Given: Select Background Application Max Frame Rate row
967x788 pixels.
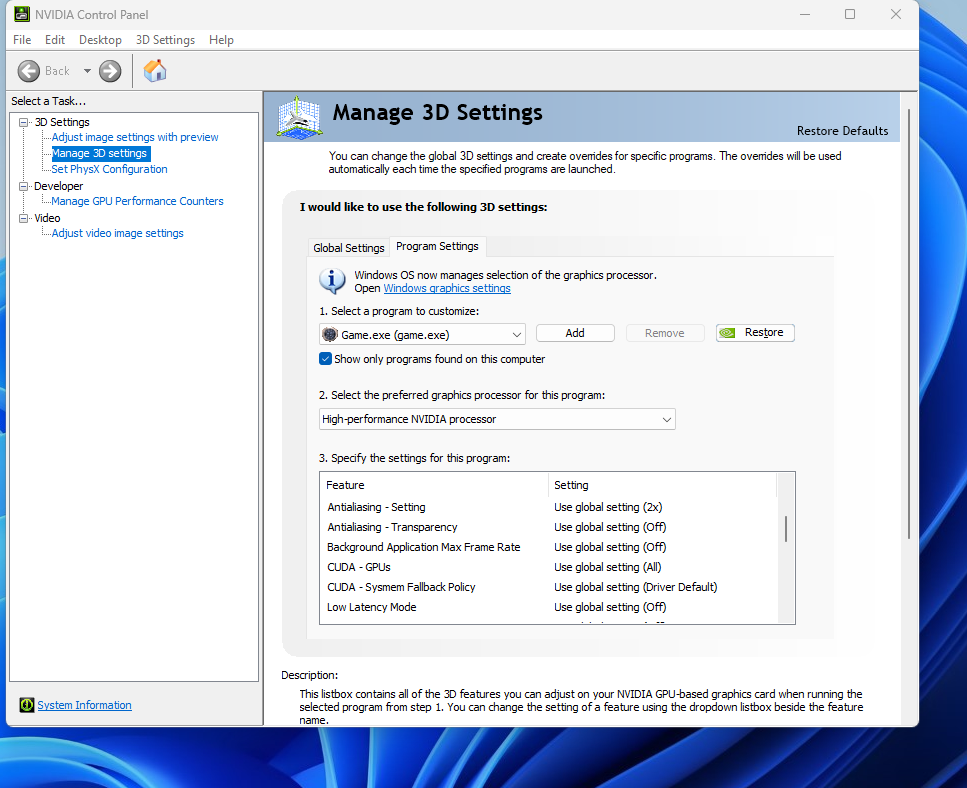Looking at the screenshot, I should (x=549, y=547).
